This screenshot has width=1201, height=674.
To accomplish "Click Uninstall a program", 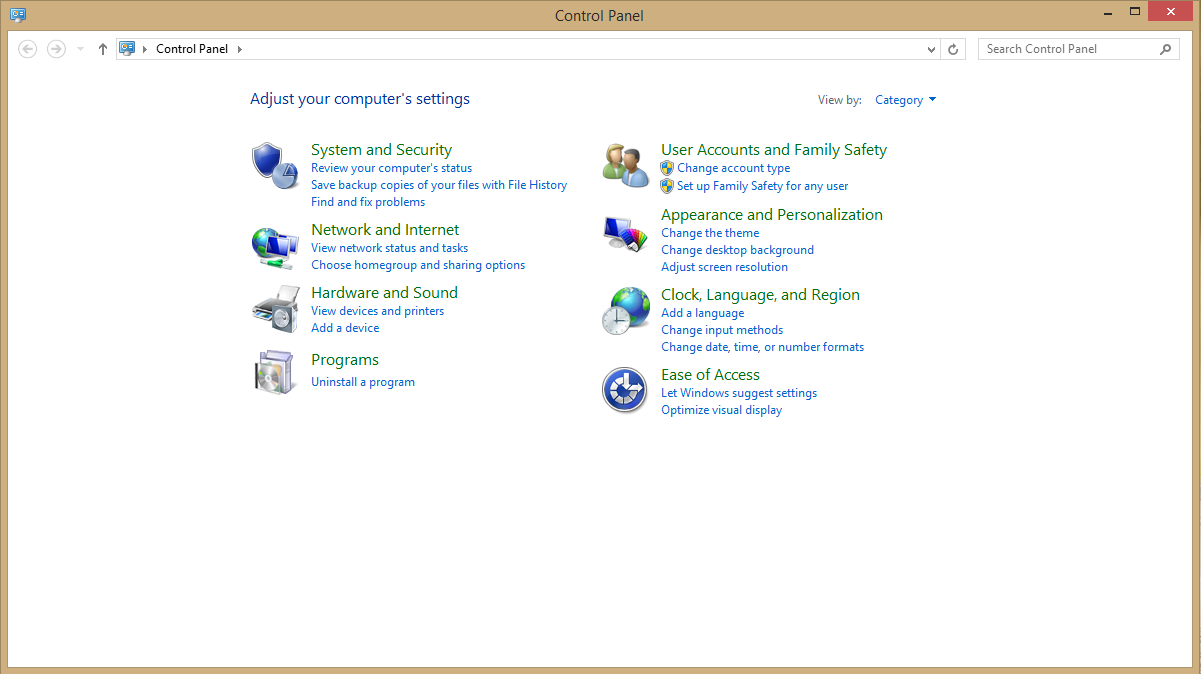I will [363, 382].
